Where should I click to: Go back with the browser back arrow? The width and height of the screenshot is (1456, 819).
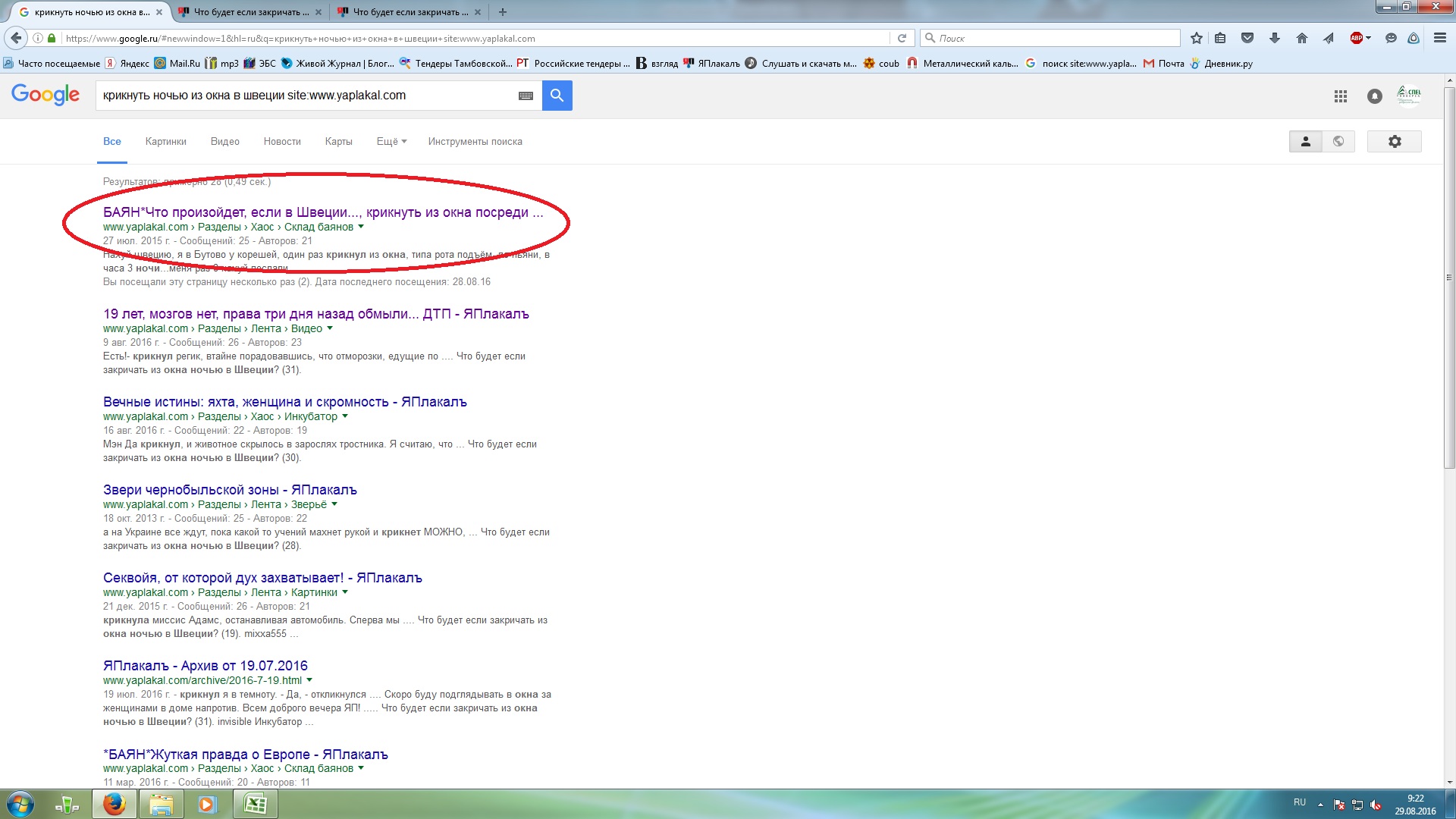click(16, 38)
